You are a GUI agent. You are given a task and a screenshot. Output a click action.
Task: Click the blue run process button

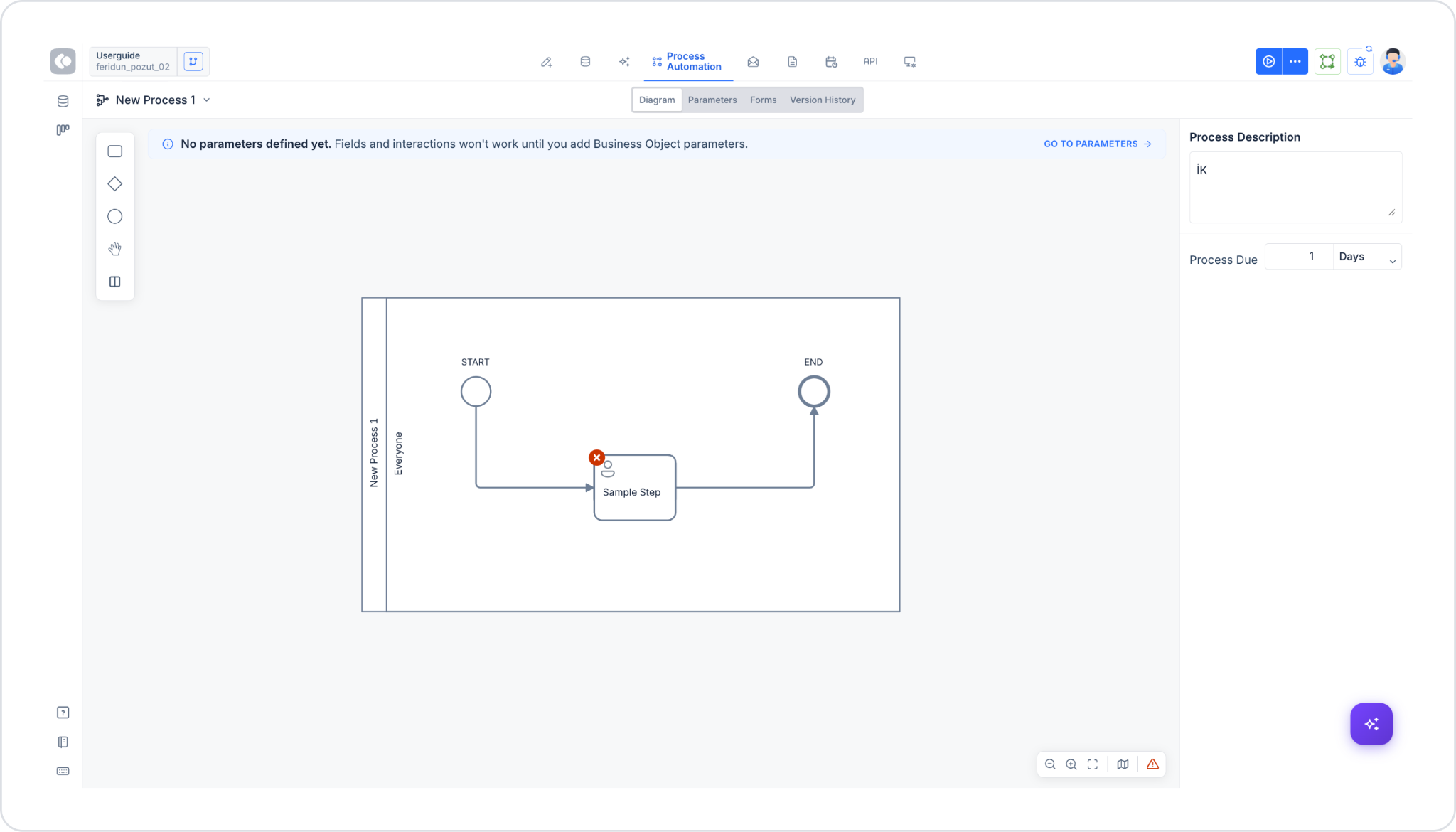(1268, 62)
